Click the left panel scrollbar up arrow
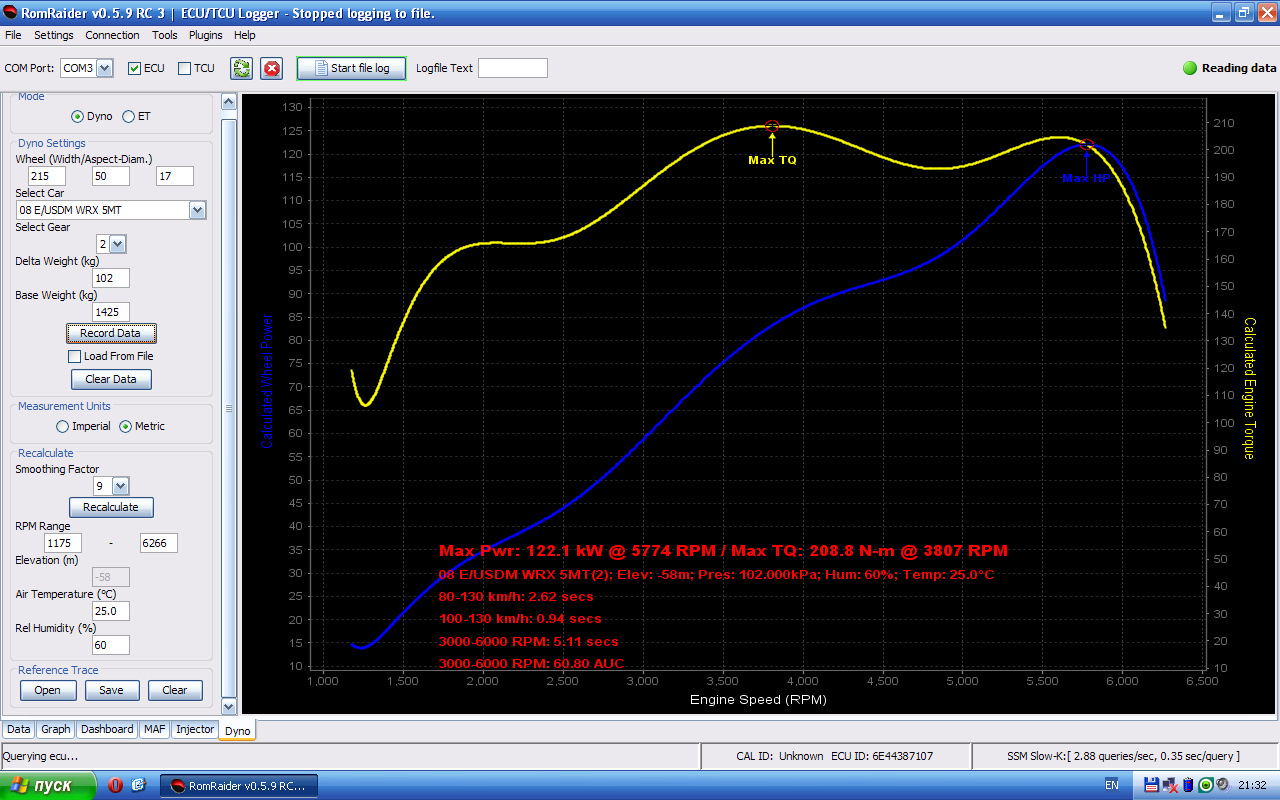 229,102
